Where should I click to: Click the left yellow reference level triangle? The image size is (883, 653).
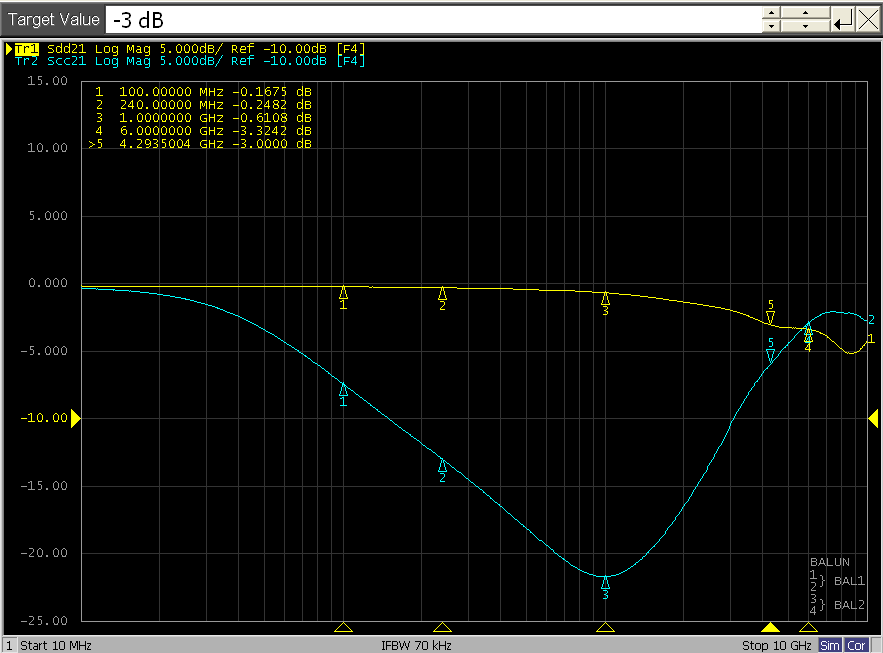[74, 418]
